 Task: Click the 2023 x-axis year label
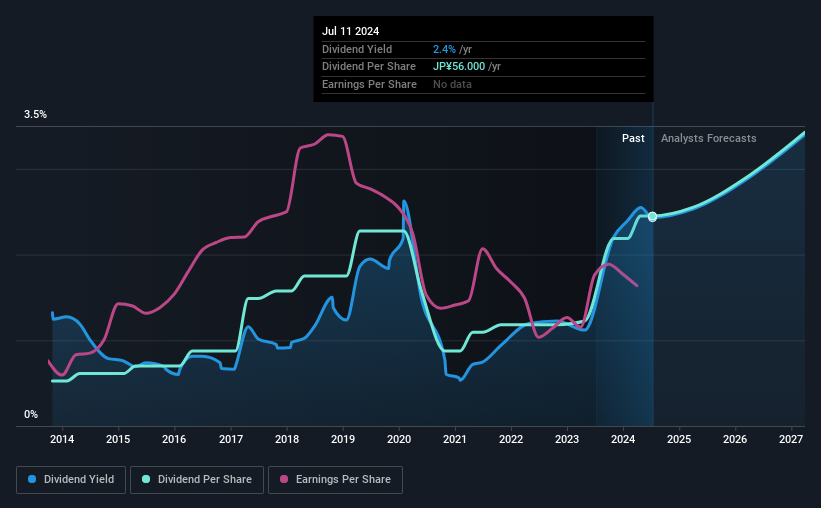(567, 439)
